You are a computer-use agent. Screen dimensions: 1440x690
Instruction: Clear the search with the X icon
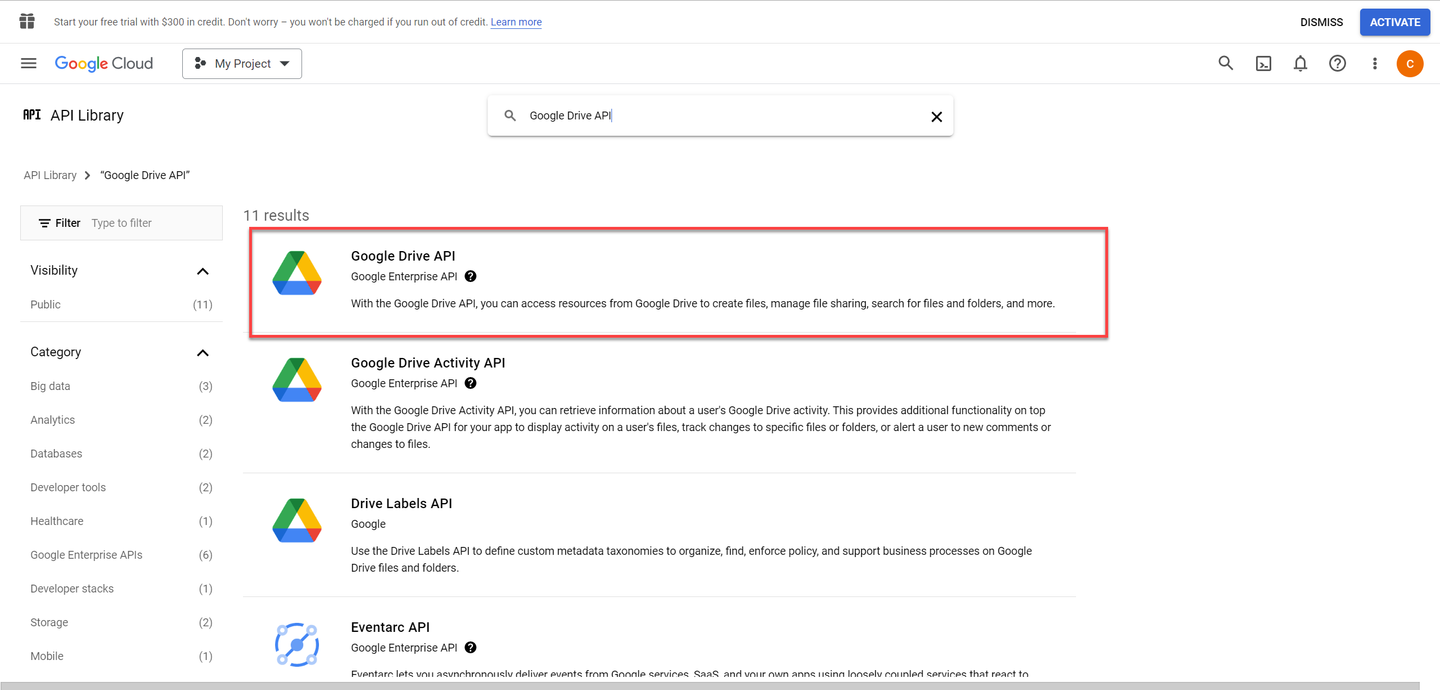click(x=936, y=116)
